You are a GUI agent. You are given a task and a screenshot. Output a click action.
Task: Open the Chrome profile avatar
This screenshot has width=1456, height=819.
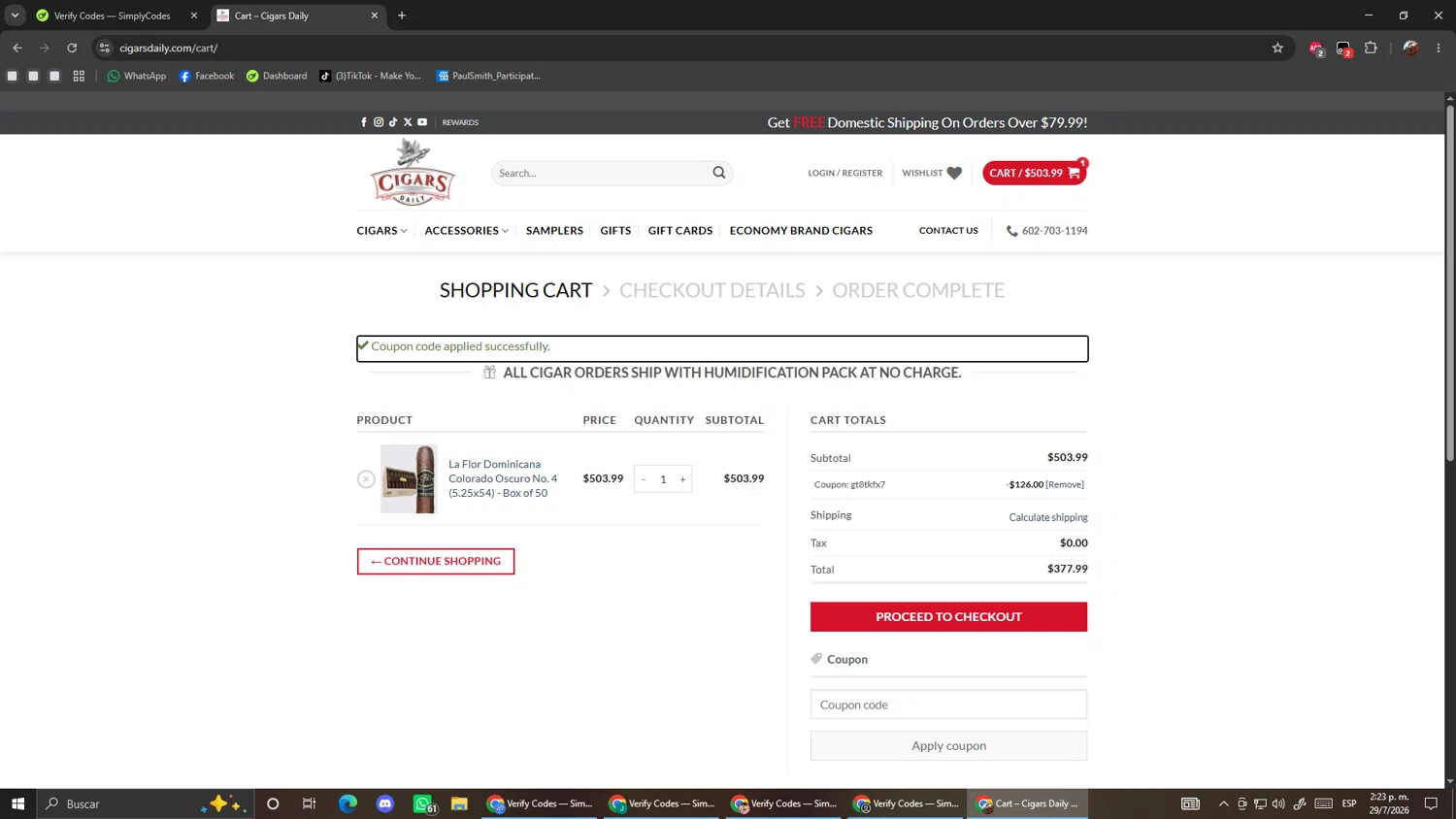[x=1410, y=48]
